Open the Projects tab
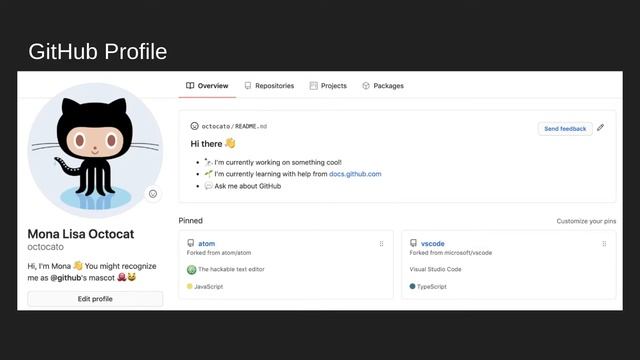640x360 pixels. [328, 86]
